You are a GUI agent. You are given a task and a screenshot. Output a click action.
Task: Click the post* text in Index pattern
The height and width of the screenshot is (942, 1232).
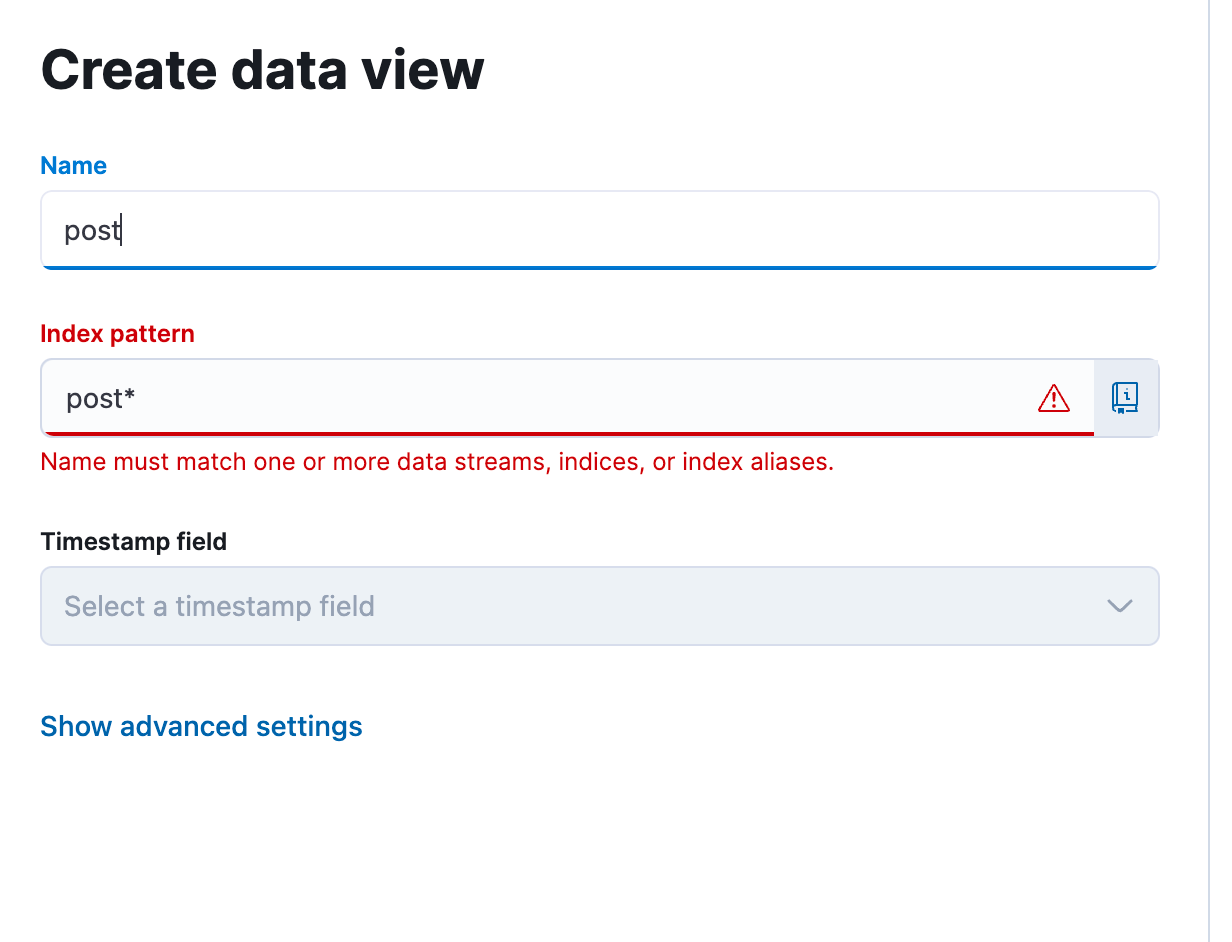99,399
